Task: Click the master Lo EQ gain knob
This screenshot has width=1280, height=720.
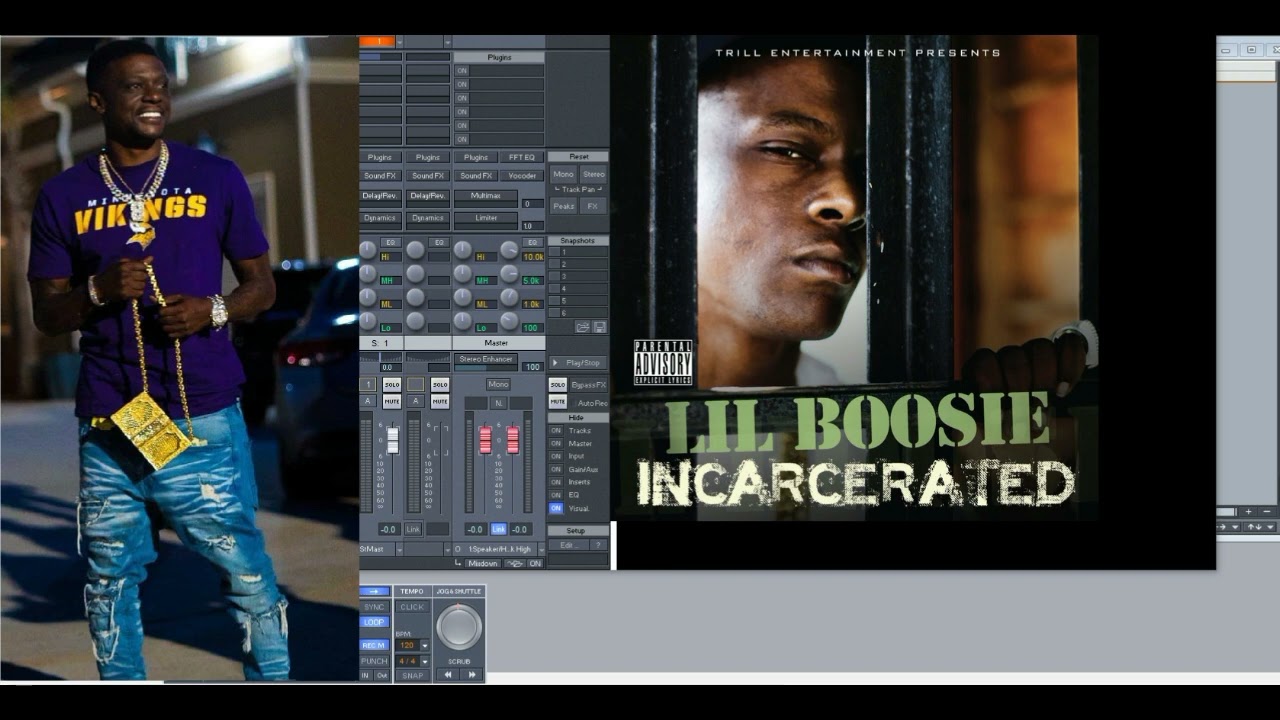Action: [463, 320]
